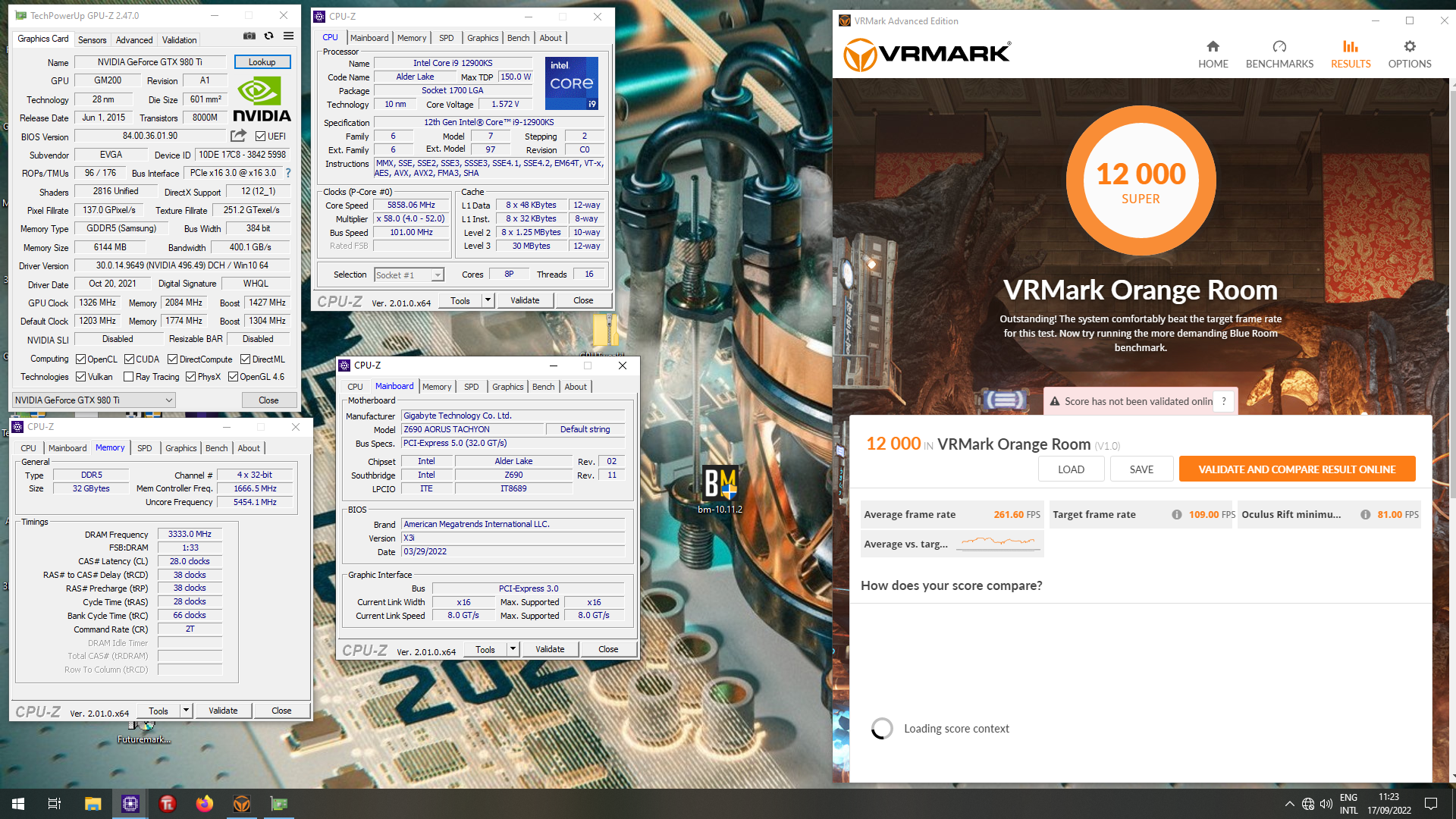Go to VRMark Home

pyautogui.click(x=1213, y=55)
